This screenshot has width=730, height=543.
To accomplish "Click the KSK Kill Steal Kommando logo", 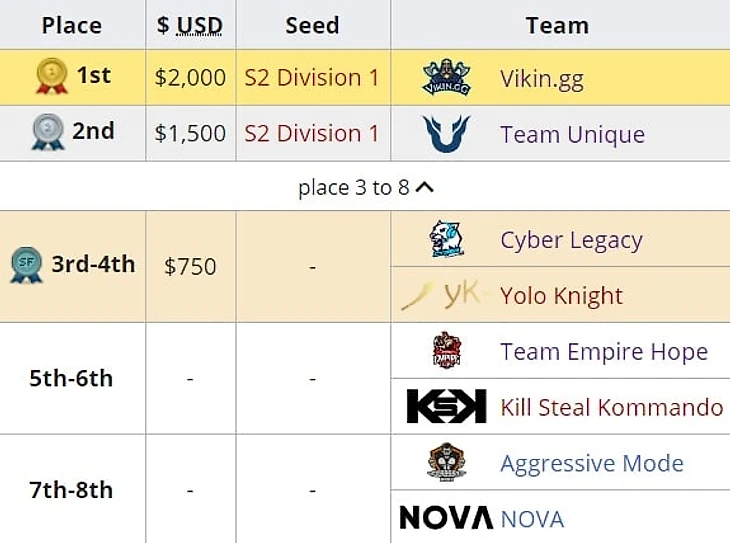I will point(446,407).
